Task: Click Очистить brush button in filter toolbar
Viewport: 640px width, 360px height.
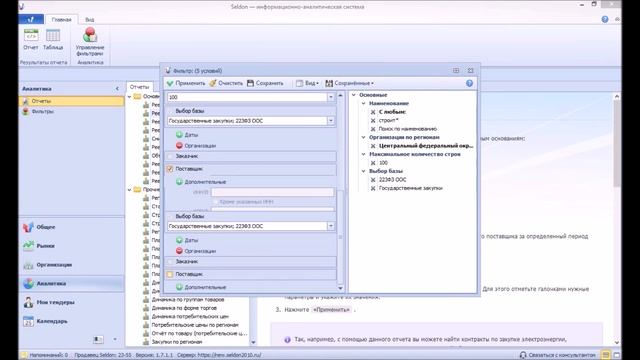Action: (x=226, y=83)
